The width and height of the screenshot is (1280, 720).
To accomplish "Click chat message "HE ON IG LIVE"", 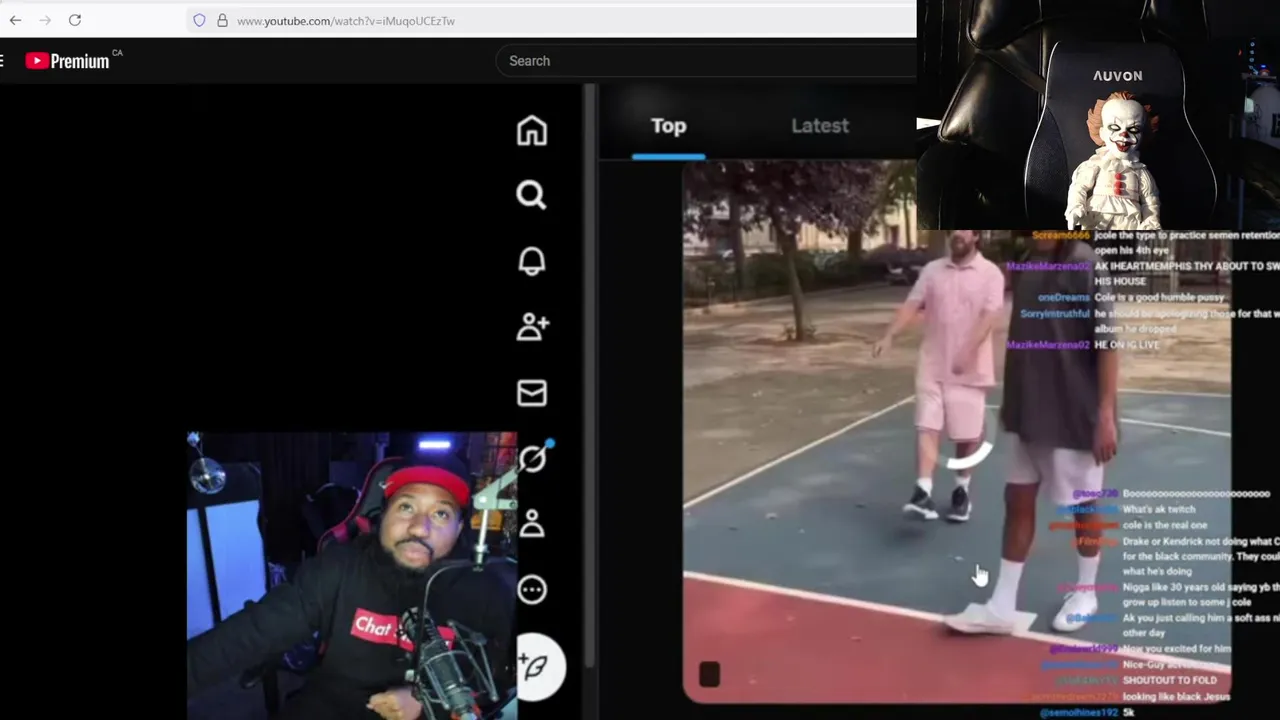I will 1127,345.
